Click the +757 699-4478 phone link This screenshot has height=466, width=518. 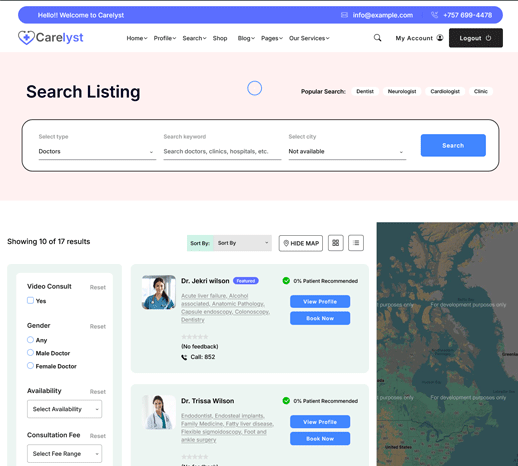click(x=467, y=15)
